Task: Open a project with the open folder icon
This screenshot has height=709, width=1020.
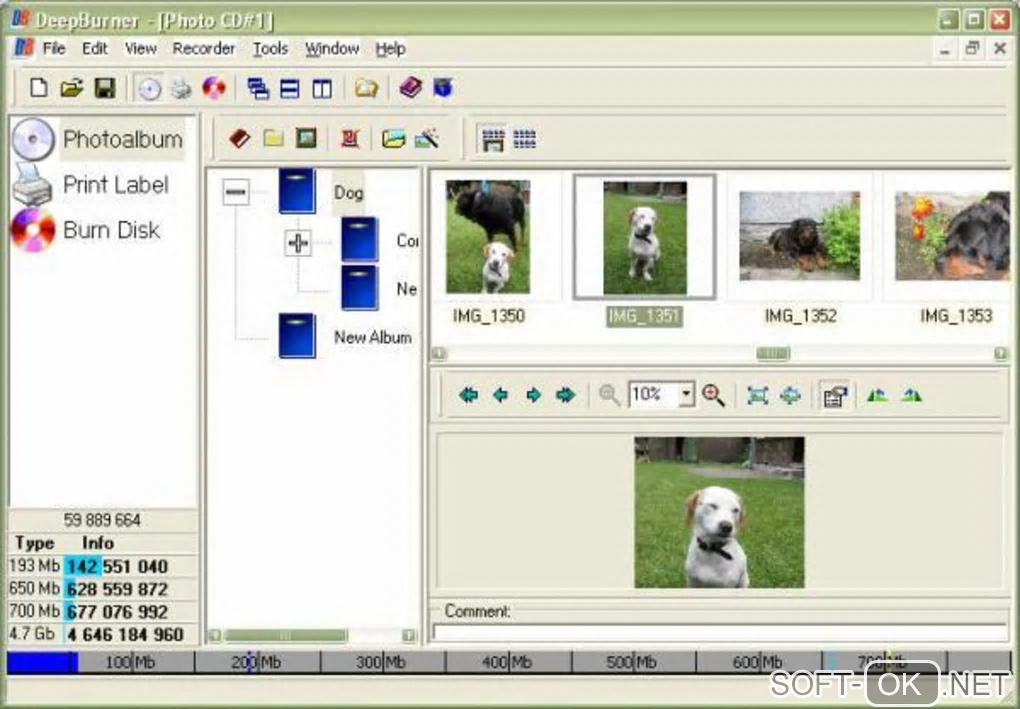Action: click(72, 87)
